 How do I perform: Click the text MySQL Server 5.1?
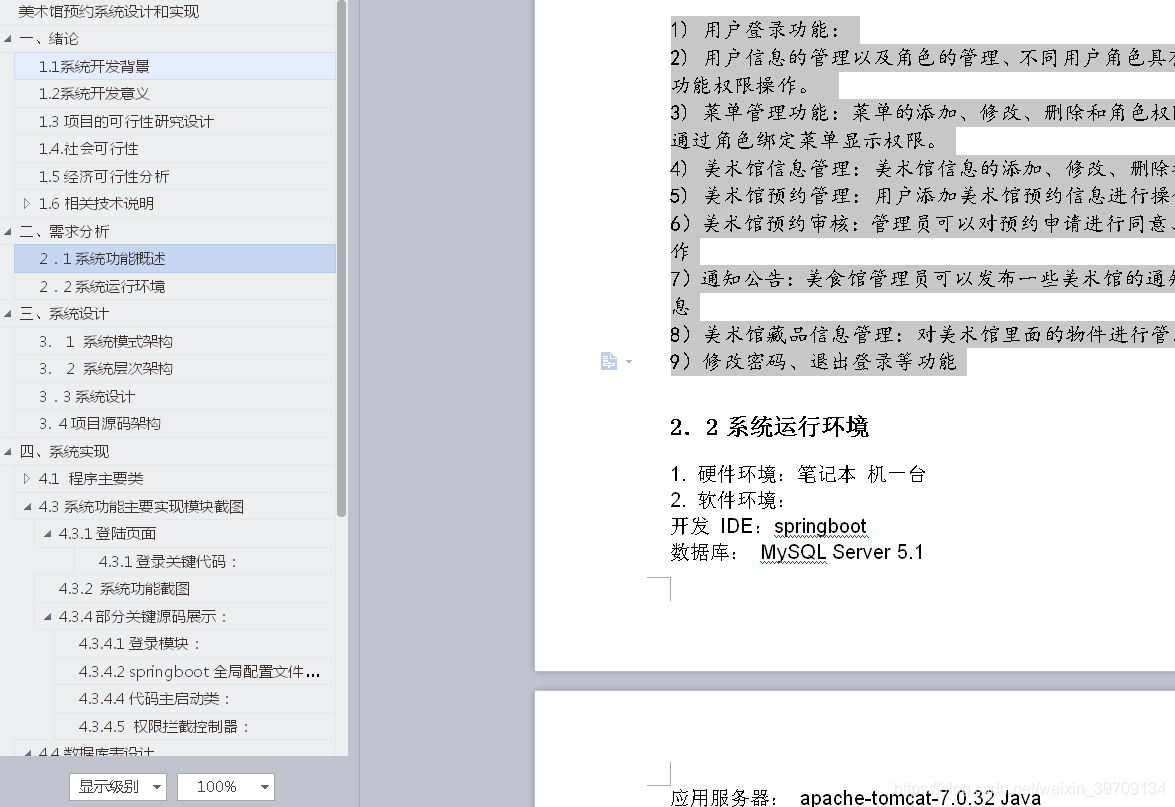coord(842,552)
